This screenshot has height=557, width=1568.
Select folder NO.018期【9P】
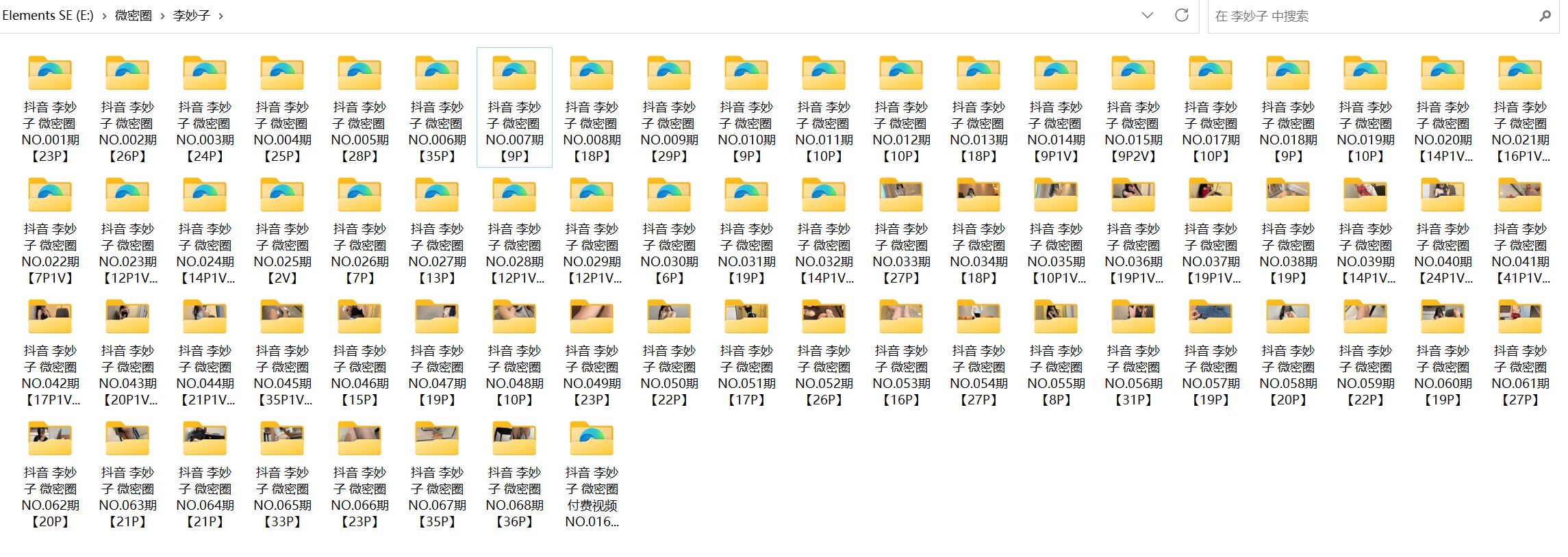point(1288,108)
